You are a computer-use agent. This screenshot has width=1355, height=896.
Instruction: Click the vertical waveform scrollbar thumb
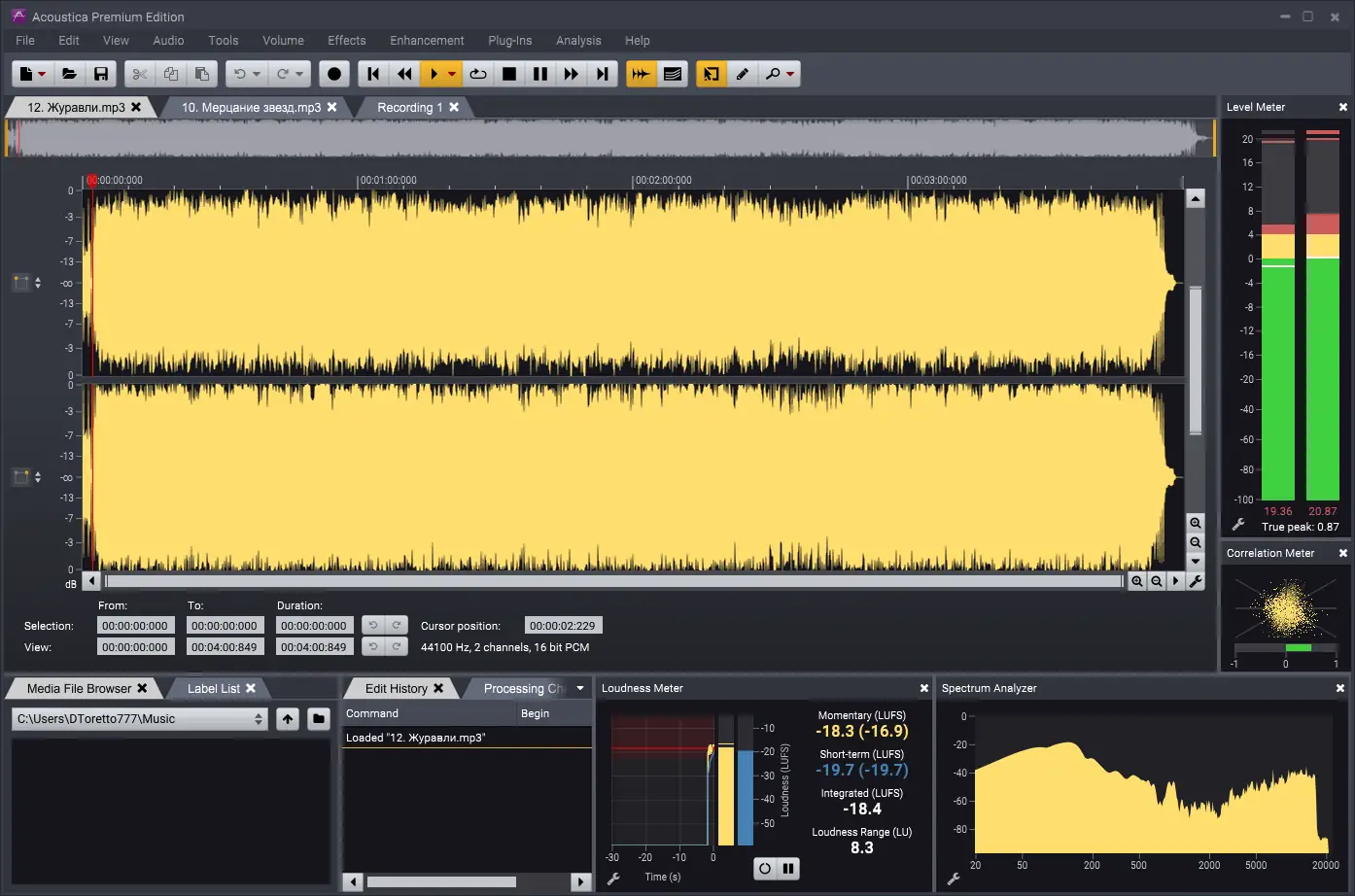1196,360
